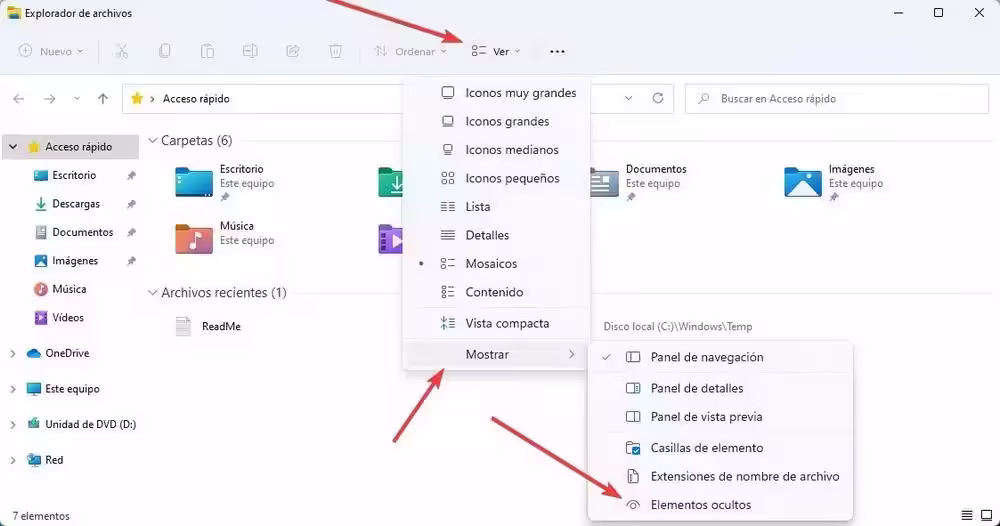Click the three-dots more options button
The height and width of the screenshot is (526, 1000).
[558, 51]
